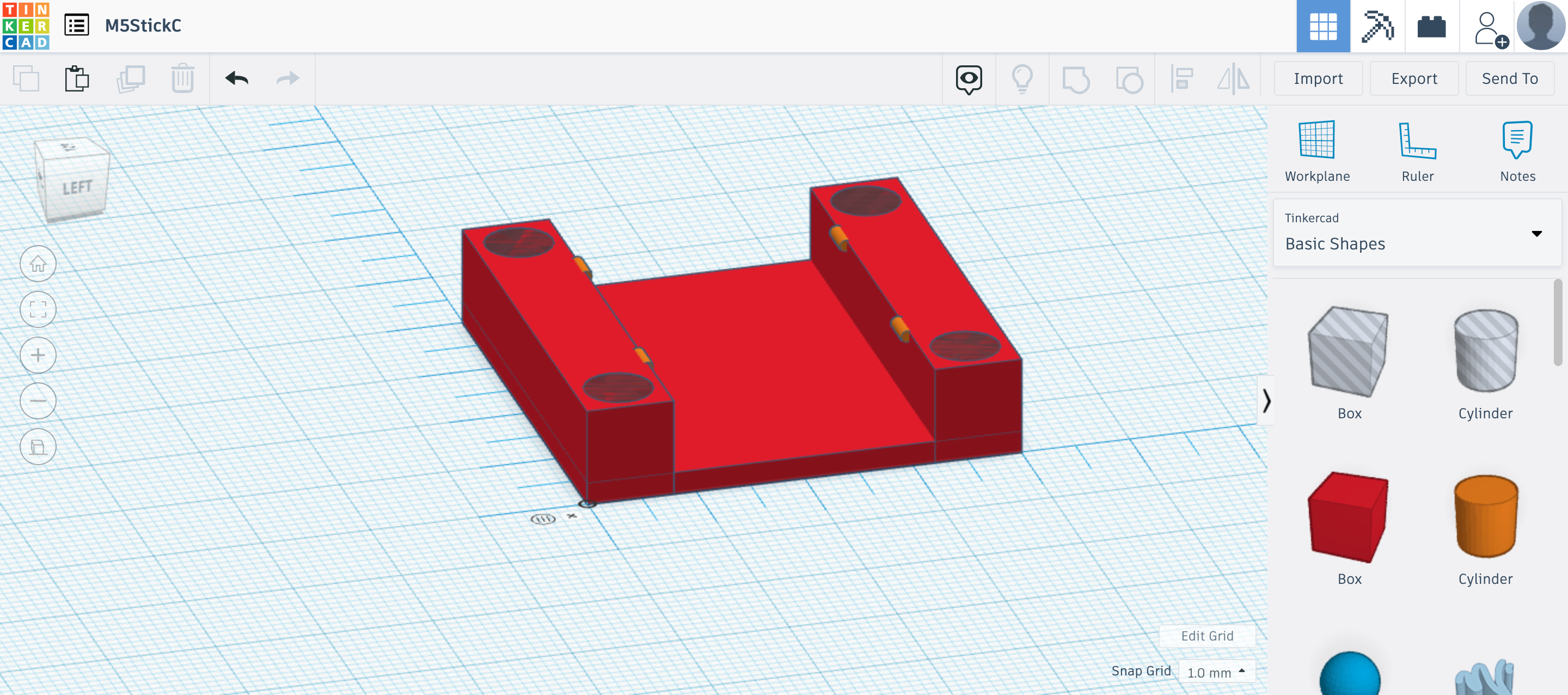The image size is (1568, 695).
Task: Click the Adjust light icon
Action: [x=1022, y=78]
